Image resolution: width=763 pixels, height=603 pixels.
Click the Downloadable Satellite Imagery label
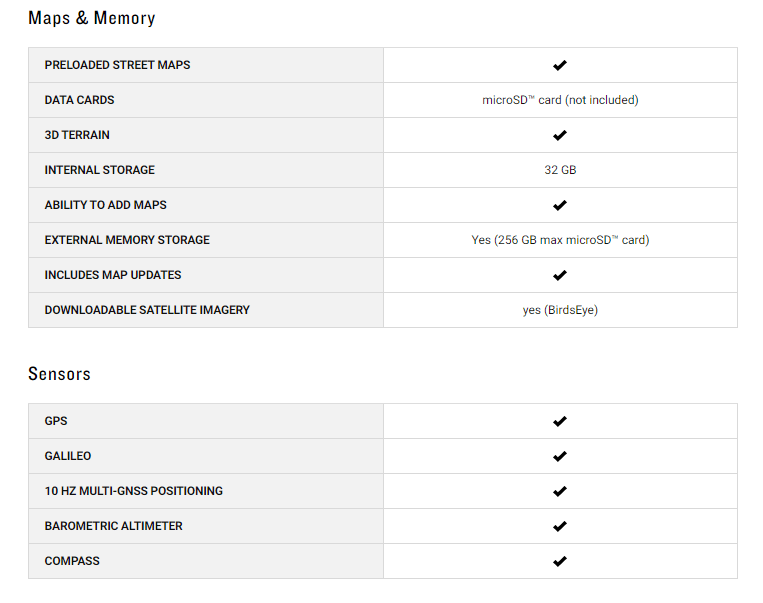(147, 310)
